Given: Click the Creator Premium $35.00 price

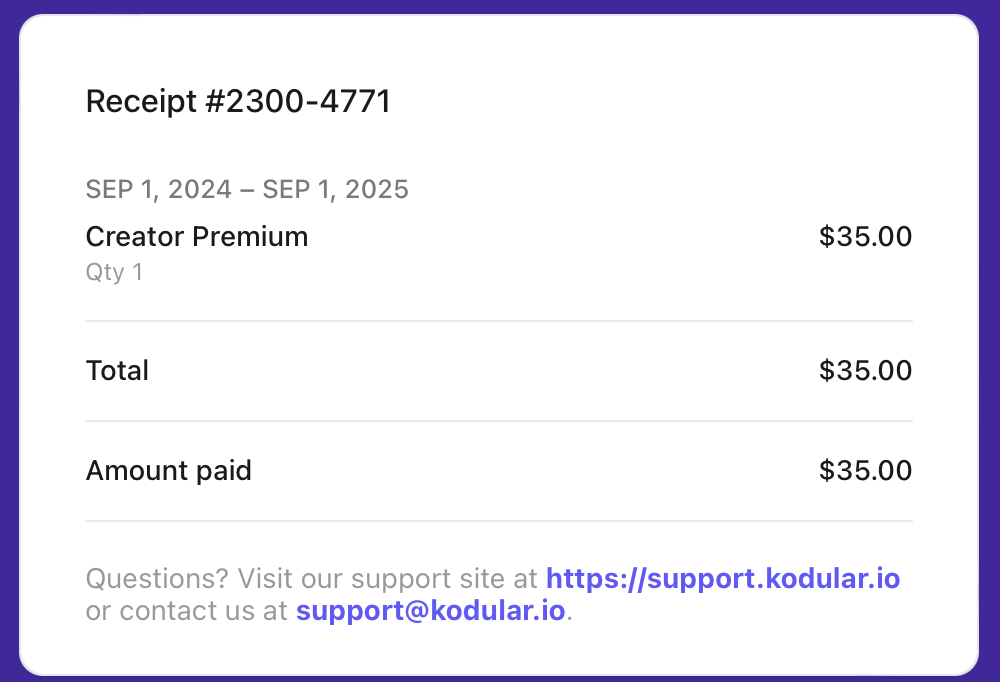Looking at the screenshot, I should (865, 237).
